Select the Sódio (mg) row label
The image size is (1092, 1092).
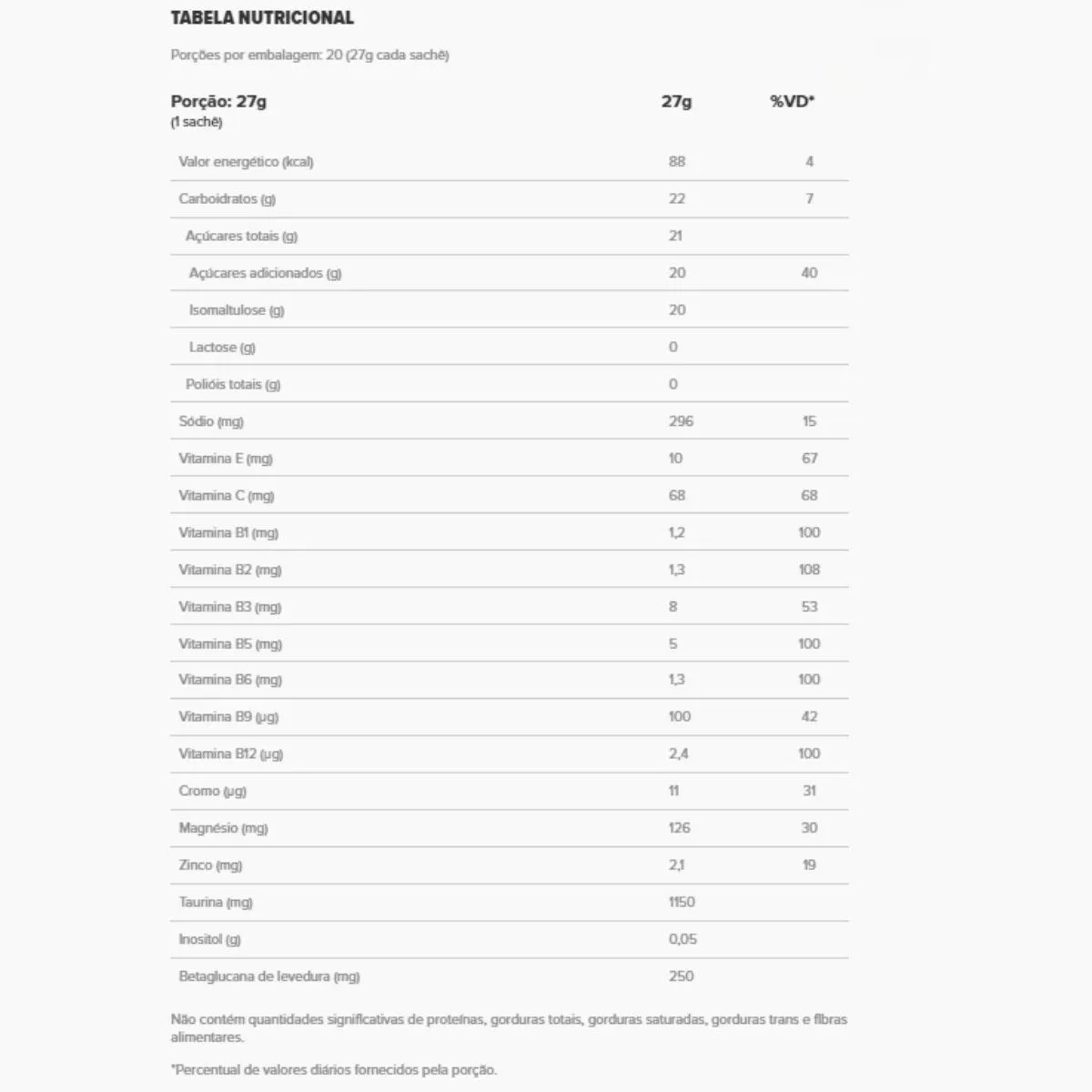pos(211,421)
